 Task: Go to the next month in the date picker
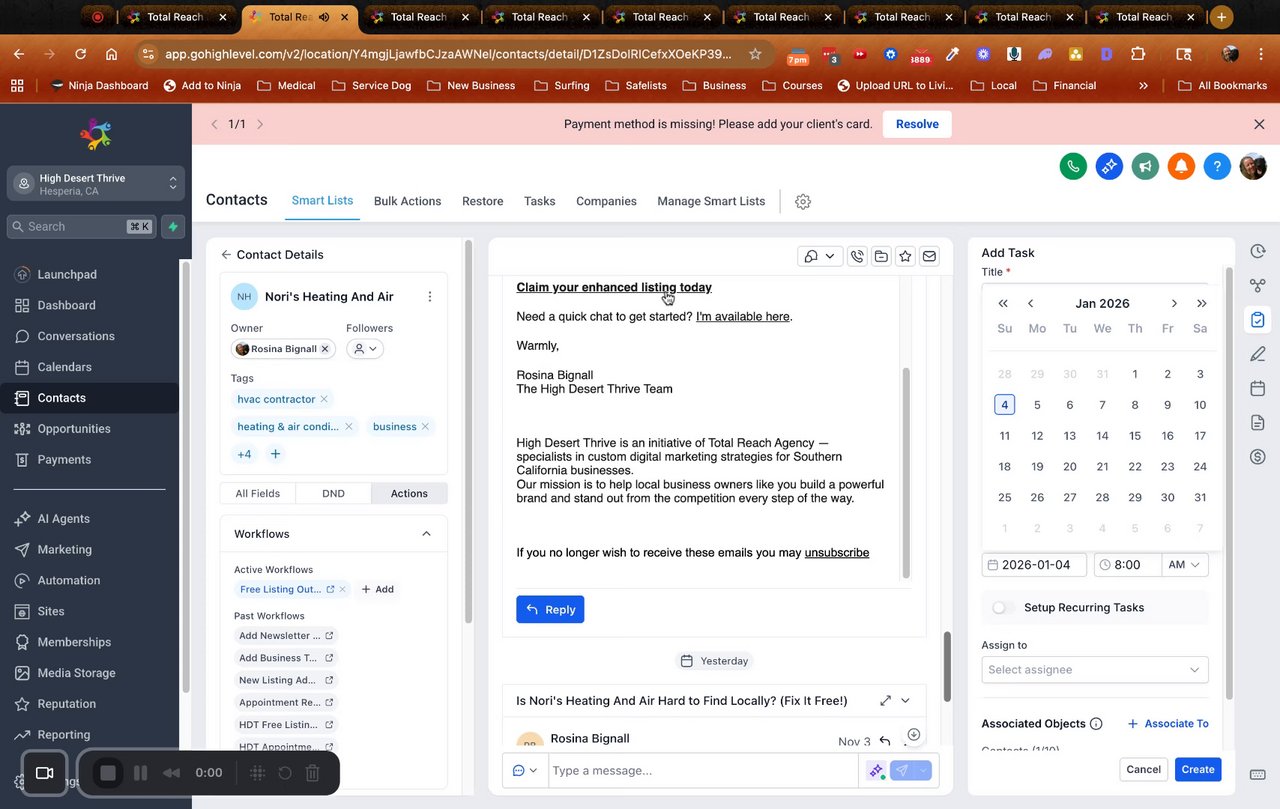(x=1174, y=304)
